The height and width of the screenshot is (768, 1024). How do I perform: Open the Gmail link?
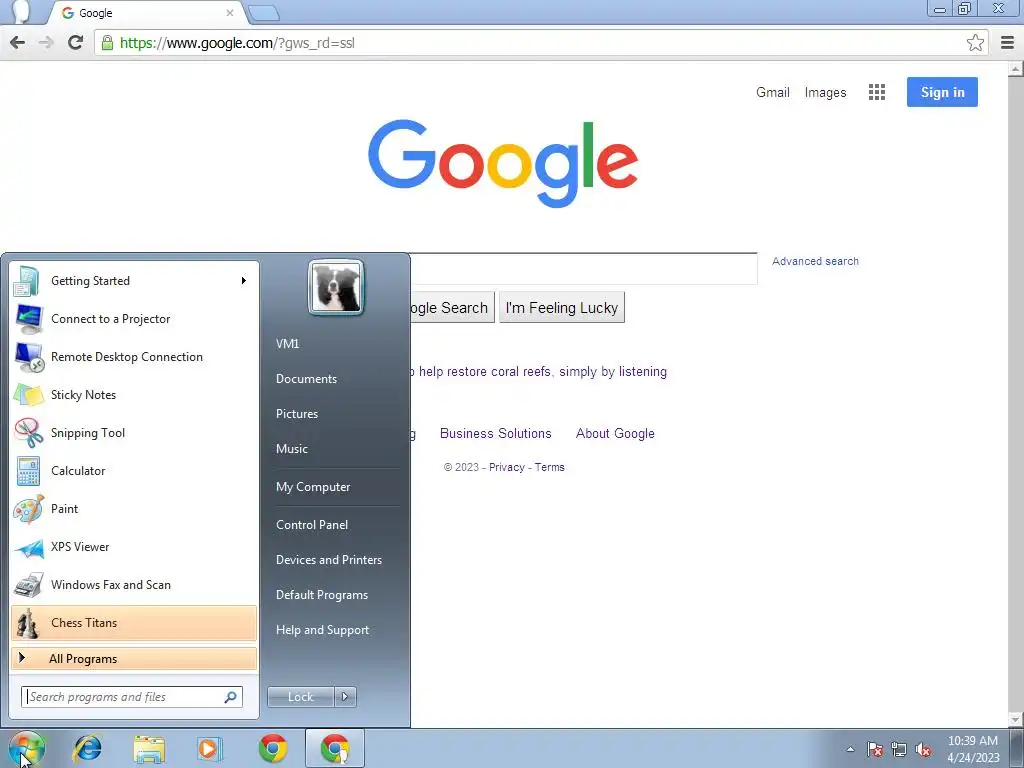[773, 92]
